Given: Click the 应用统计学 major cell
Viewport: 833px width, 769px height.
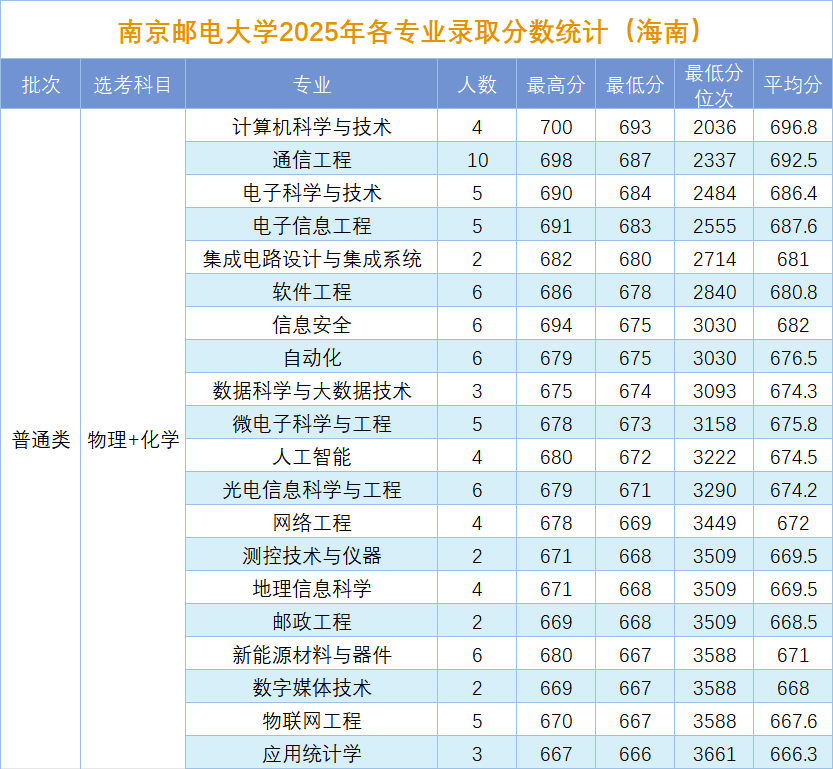Looking at the screenshot, I should coord(311,754).
